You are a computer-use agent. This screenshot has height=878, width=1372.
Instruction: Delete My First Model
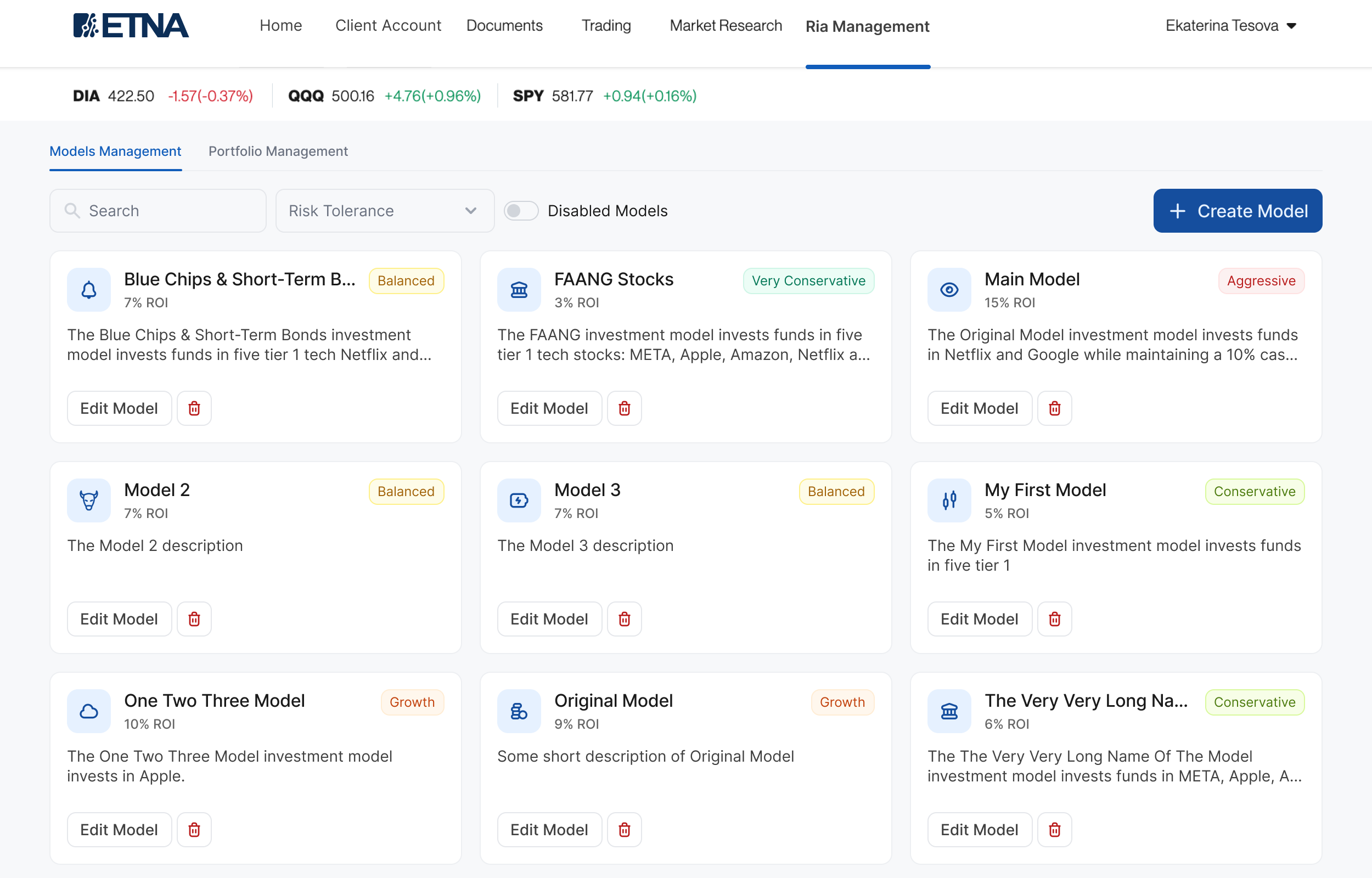tap(1054, 618)
